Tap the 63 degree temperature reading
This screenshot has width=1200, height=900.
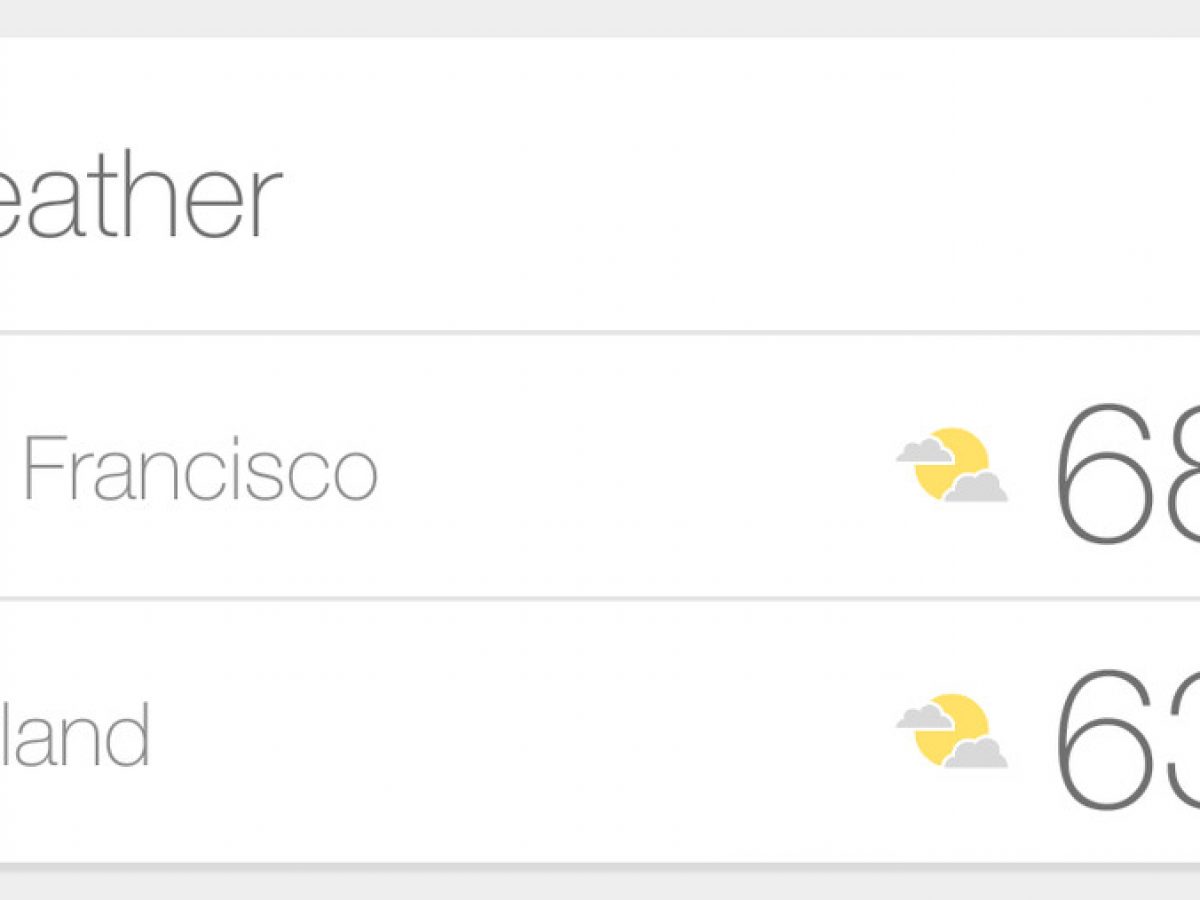(1125, 739)
